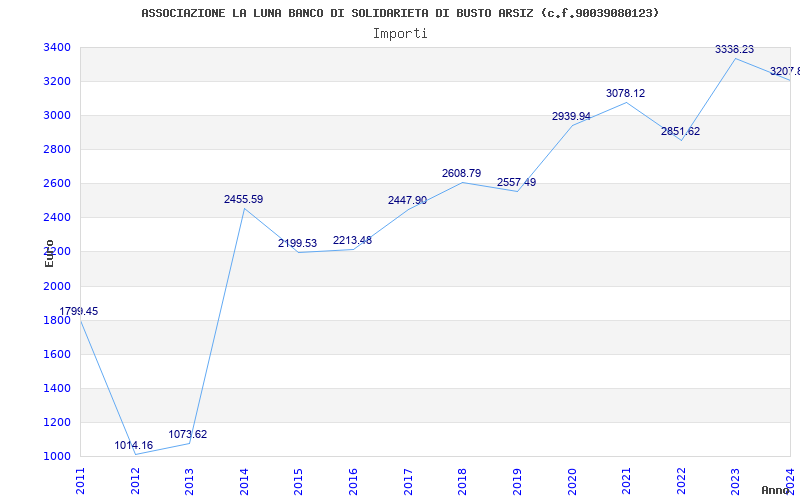
Task: Click the x-axis year 2020
Action: [x=571, y=481]
